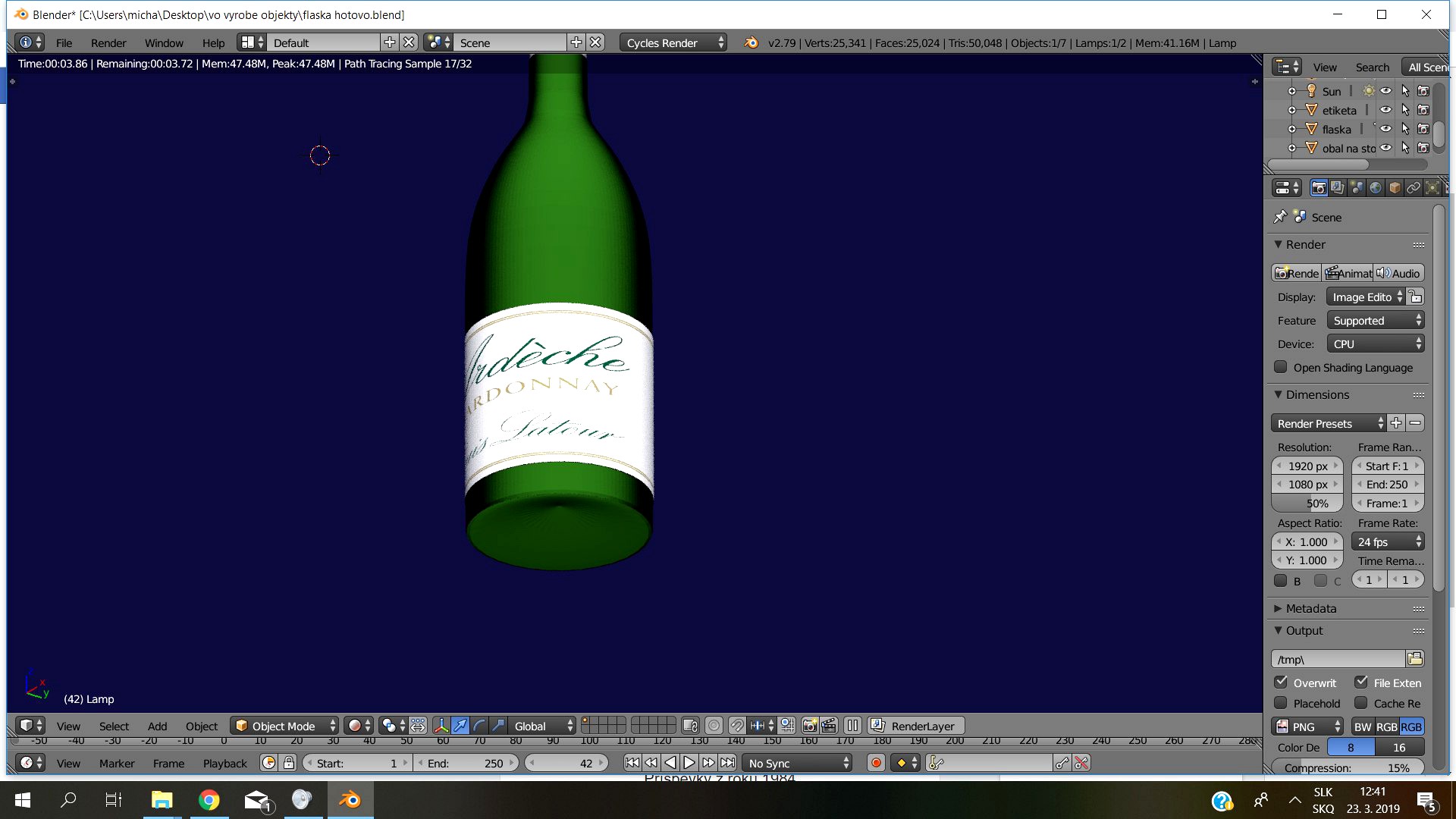Image resolution: width=1456 pixels, height=819 pixels.
Task: Select the rotate manipulator arc icon
Action: pos(479,726)
